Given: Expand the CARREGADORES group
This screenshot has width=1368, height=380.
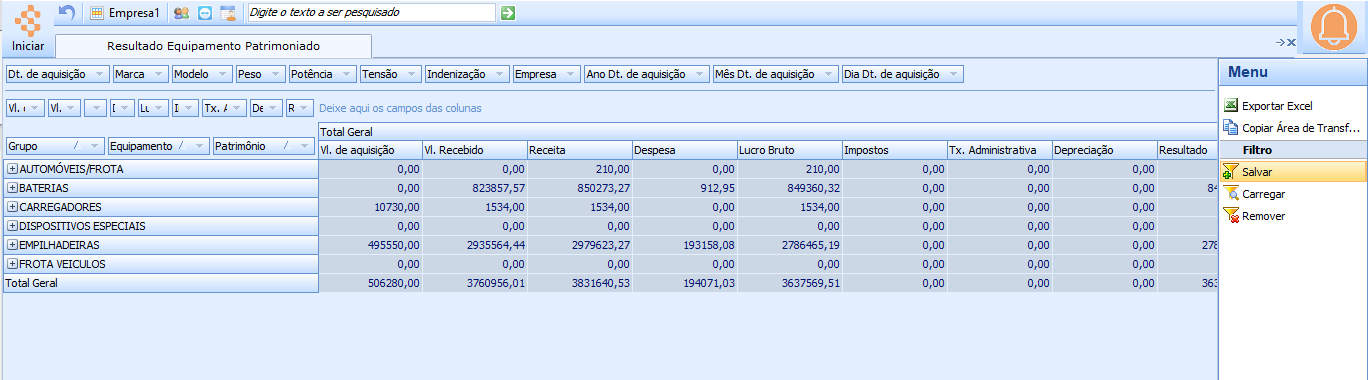Looking at the screenshot, I should [x=13, y=207].
